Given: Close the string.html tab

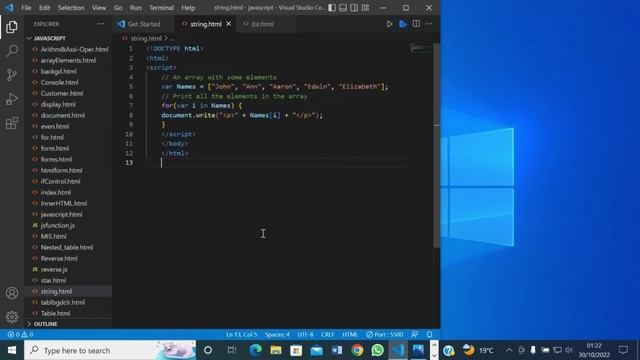Looking at the screenshot, I should (x=229, y=24).
